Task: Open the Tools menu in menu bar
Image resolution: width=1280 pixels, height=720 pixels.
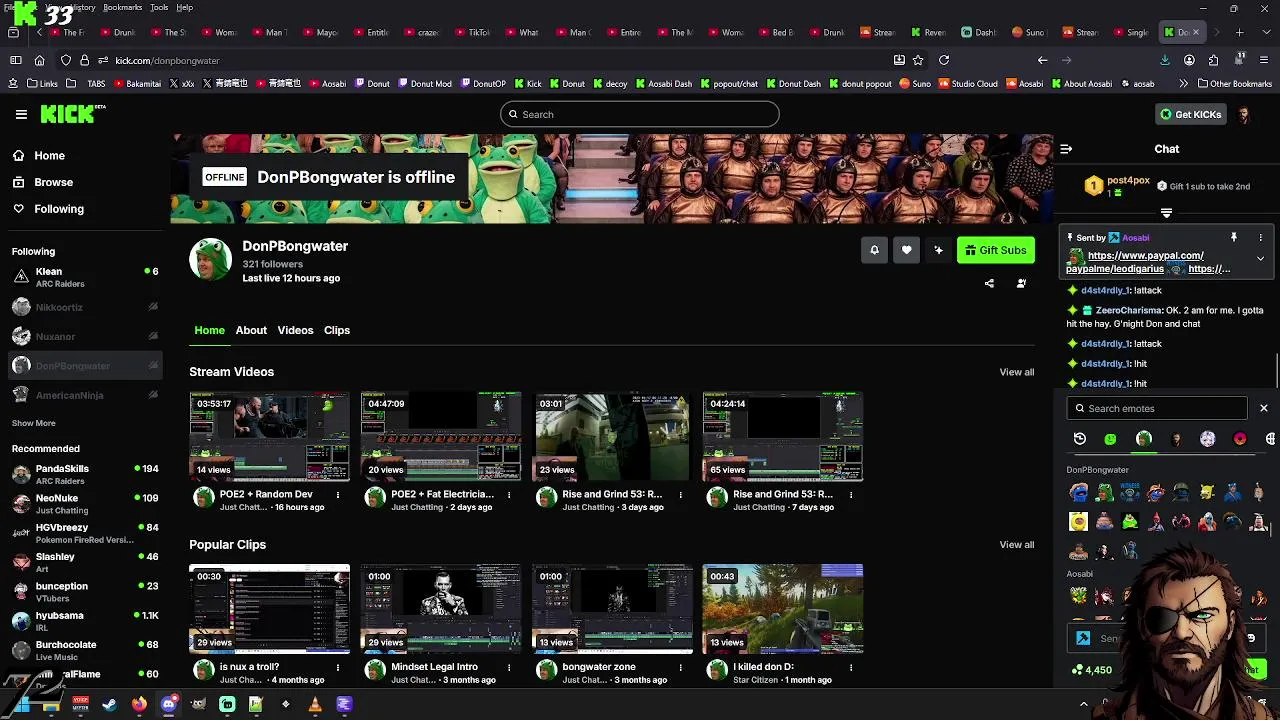Action: click(159, 7)
